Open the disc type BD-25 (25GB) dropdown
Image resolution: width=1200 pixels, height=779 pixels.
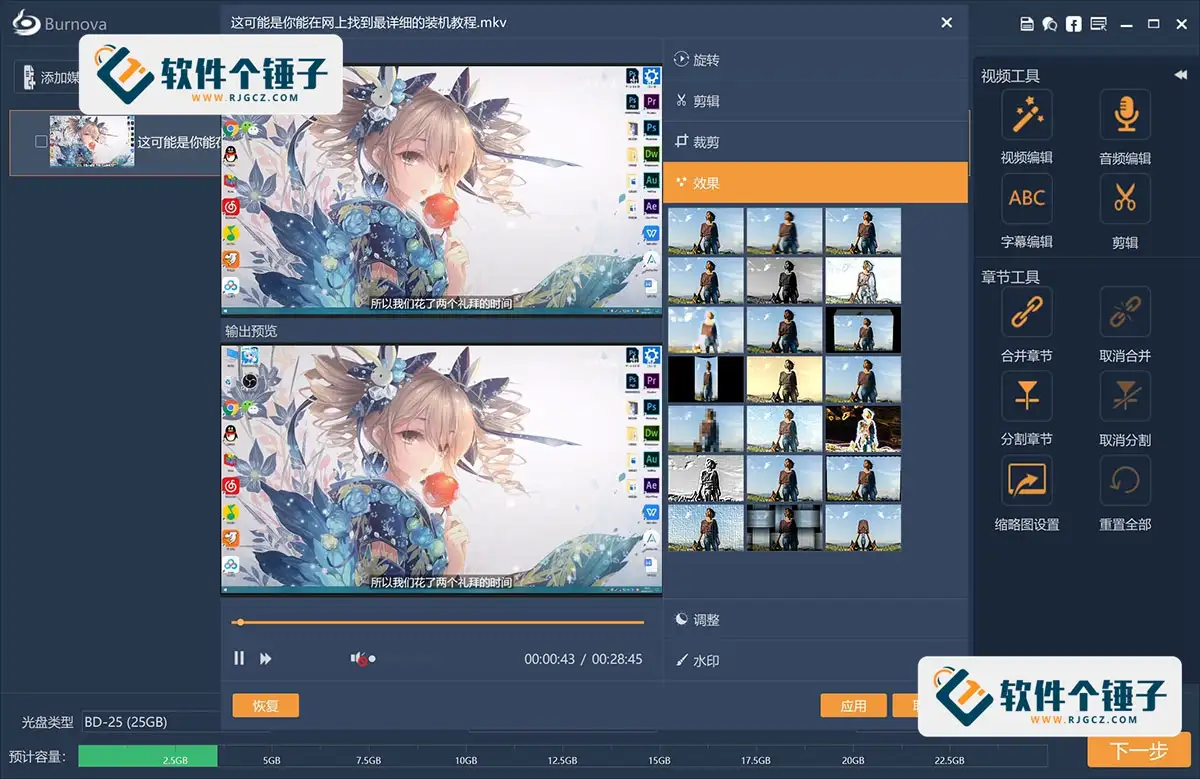[150, 721]
